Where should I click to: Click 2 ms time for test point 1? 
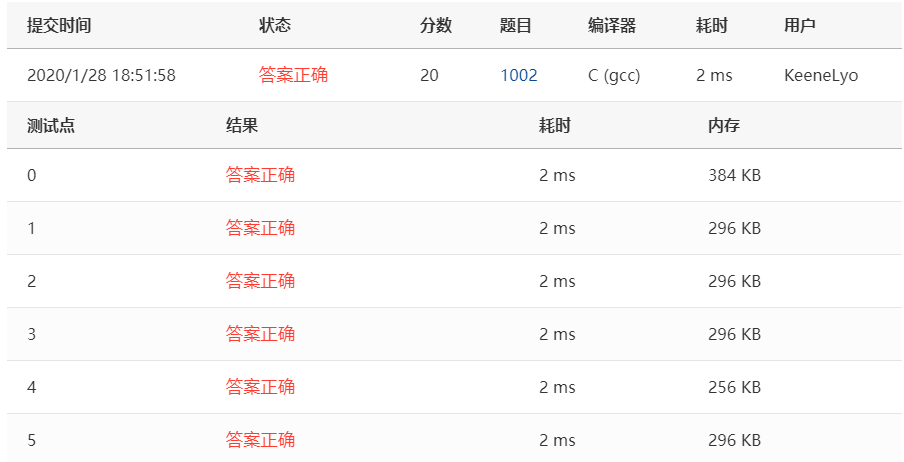pyautogui.click(x=558, y=228)
